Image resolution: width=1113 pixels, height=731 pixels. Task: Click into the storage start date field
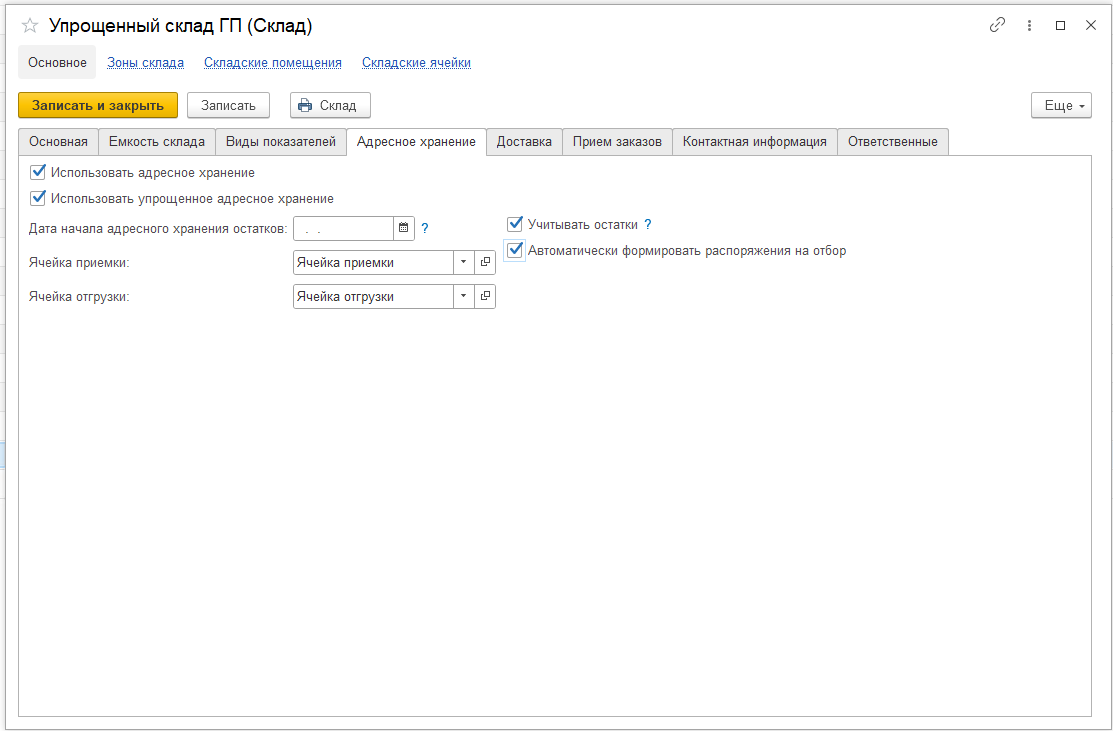click(342, 229)
